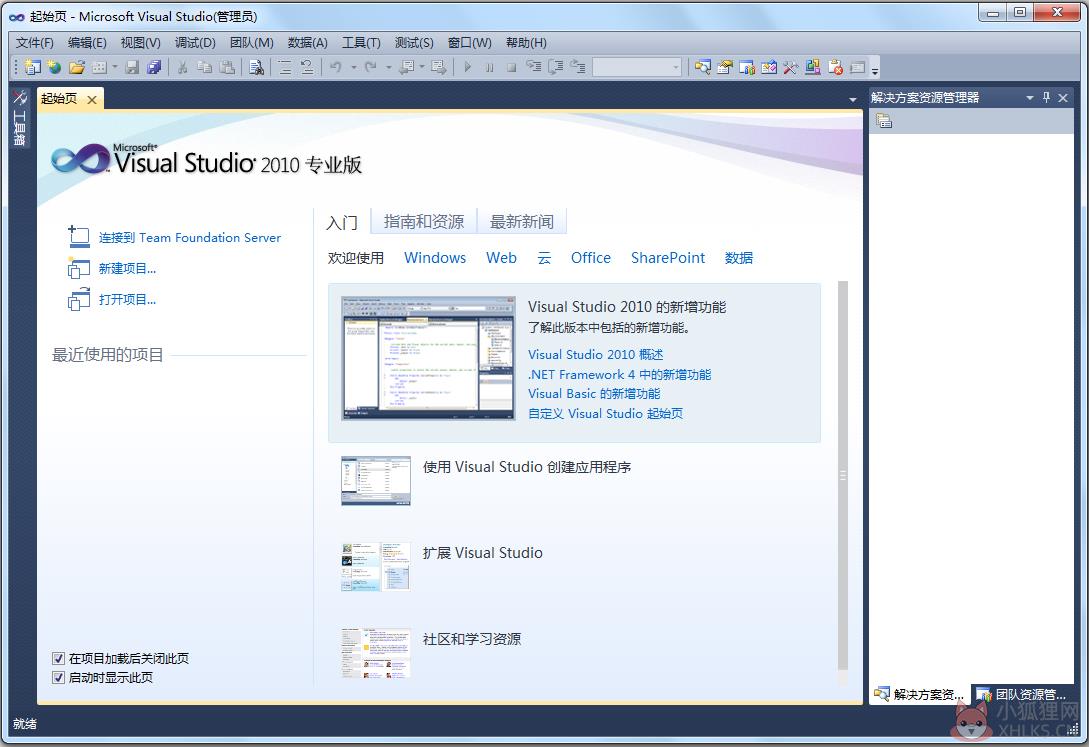Viewport: 1089px width, 747px height.
Task: Click the Step Out debug icon
Action: pyautogui.click(x=578, y=67)
